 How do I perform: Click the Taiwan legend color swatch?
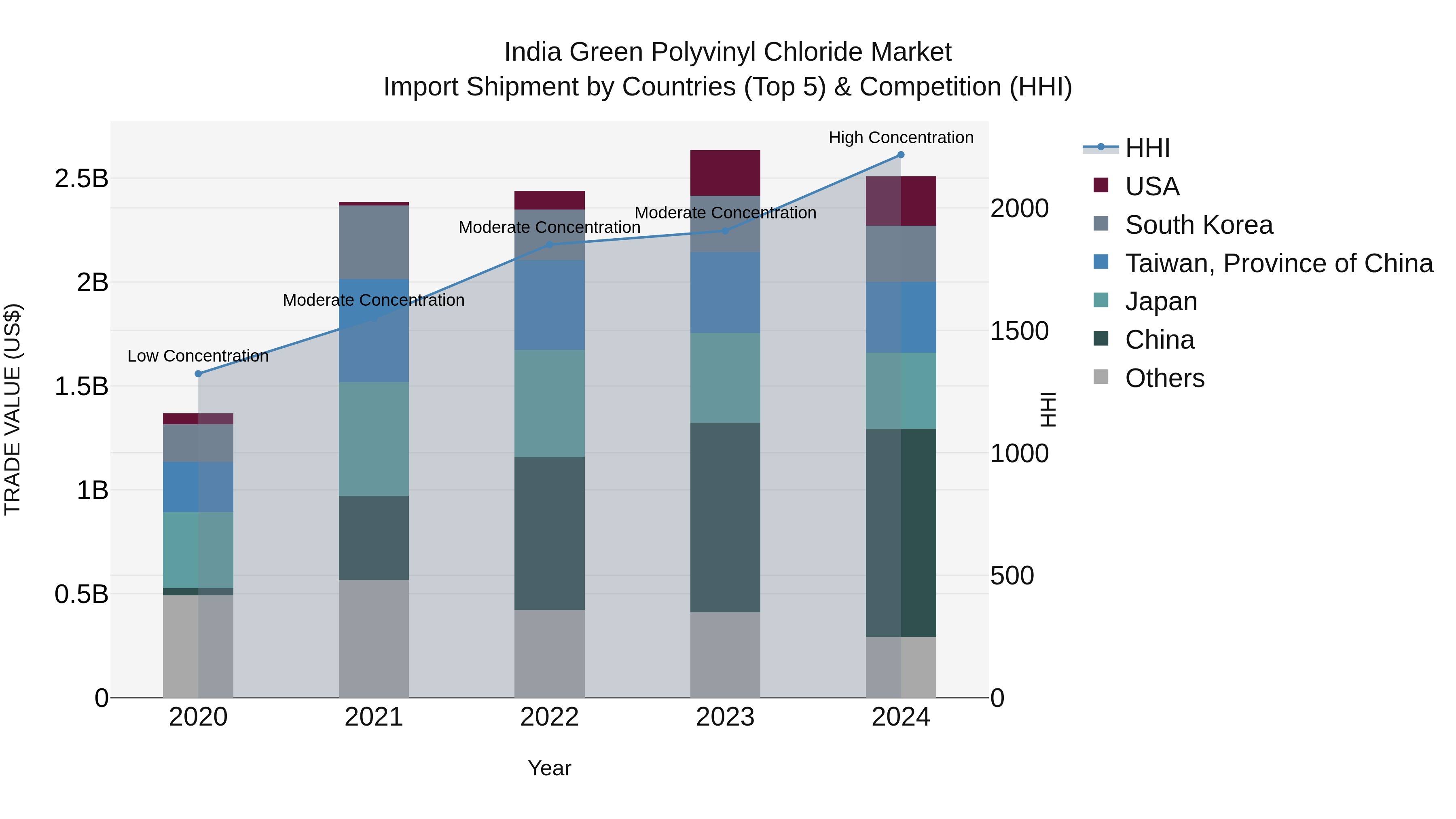pos(1101,262)
